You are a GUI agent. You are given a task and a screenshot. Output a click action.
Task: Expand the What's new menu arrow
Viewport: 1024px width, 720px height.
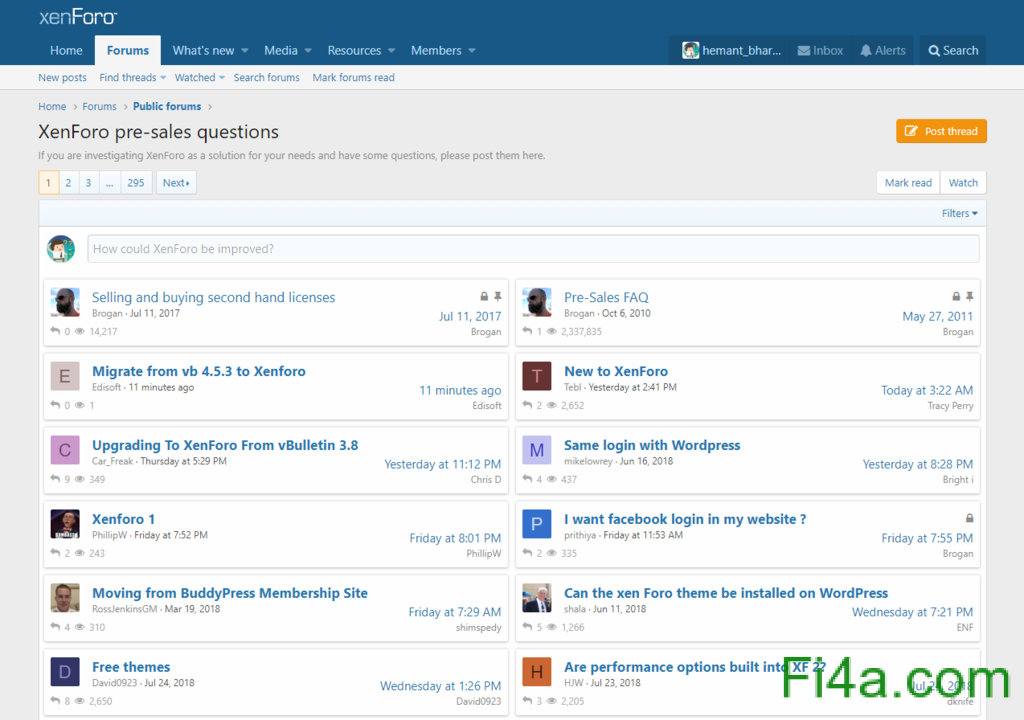point(244,51)
